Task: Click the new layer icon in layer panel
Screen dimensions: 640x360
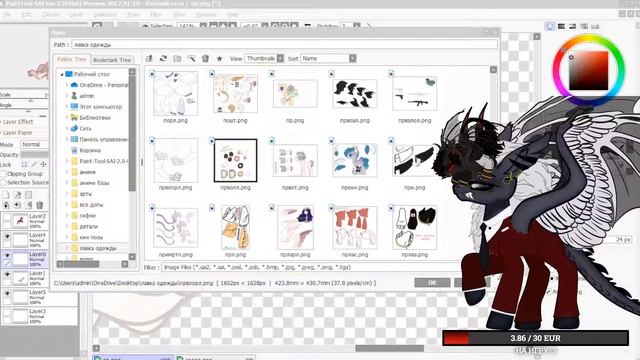Action: coord(6,195)
